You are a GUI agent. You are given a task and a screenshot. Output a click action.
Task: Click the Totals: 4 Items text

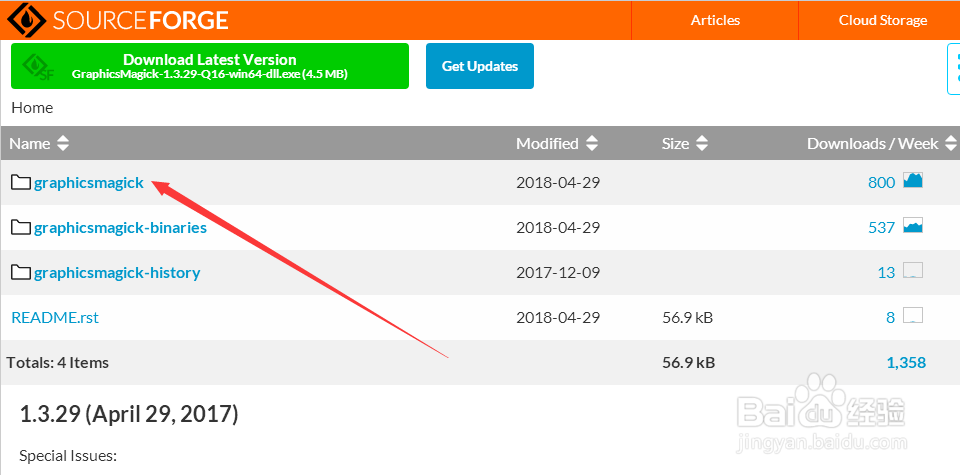(x=58, y=363)
